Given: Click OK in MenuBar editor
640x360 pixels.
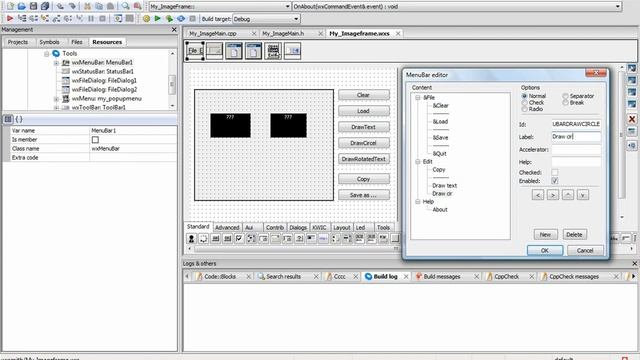Looking at the screenshot, I should click(544, 250).
